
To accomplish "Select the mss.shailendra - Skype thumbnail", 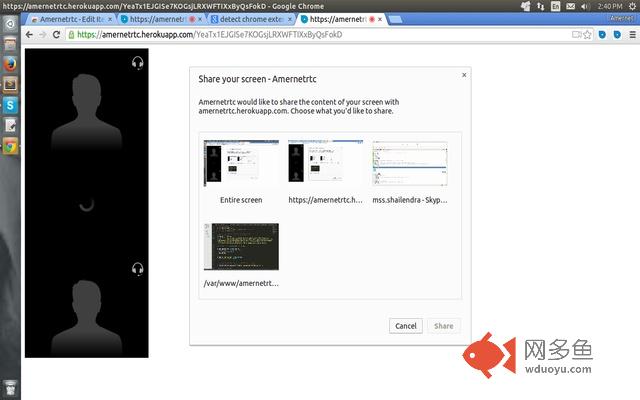I will [x=410, y=163].
